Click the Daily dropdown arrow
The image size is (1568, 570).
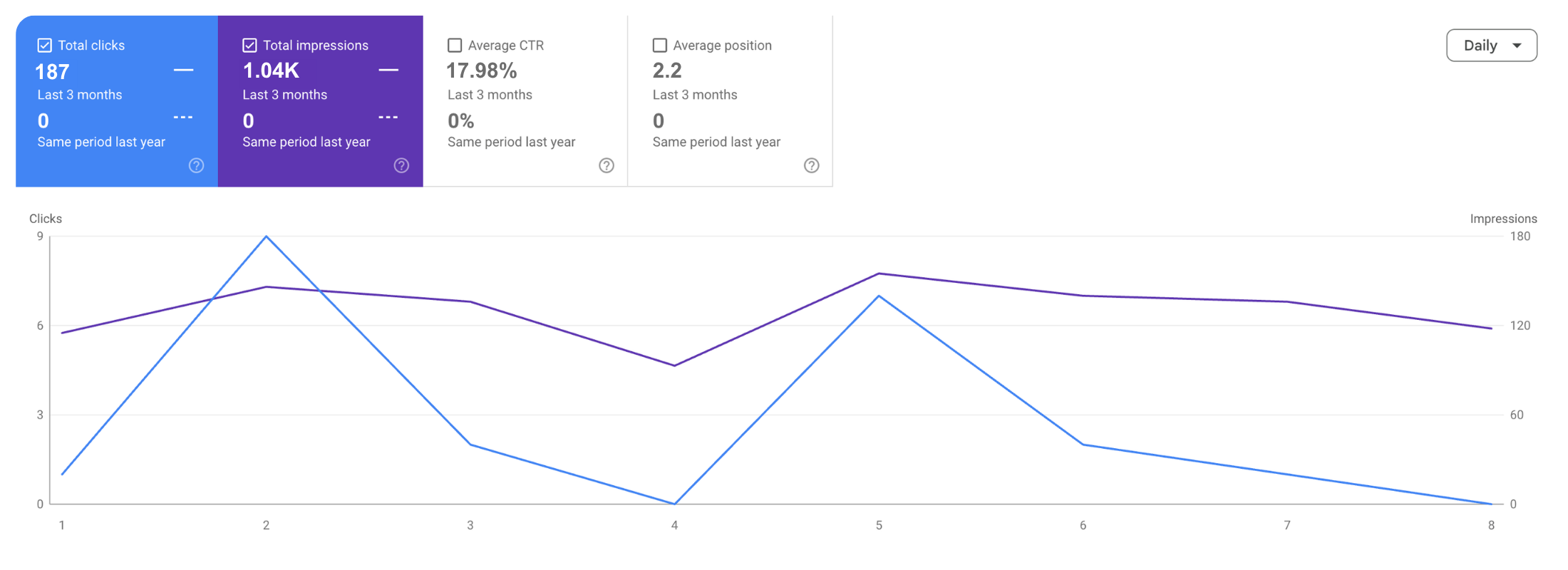[x=1517, y=46]
